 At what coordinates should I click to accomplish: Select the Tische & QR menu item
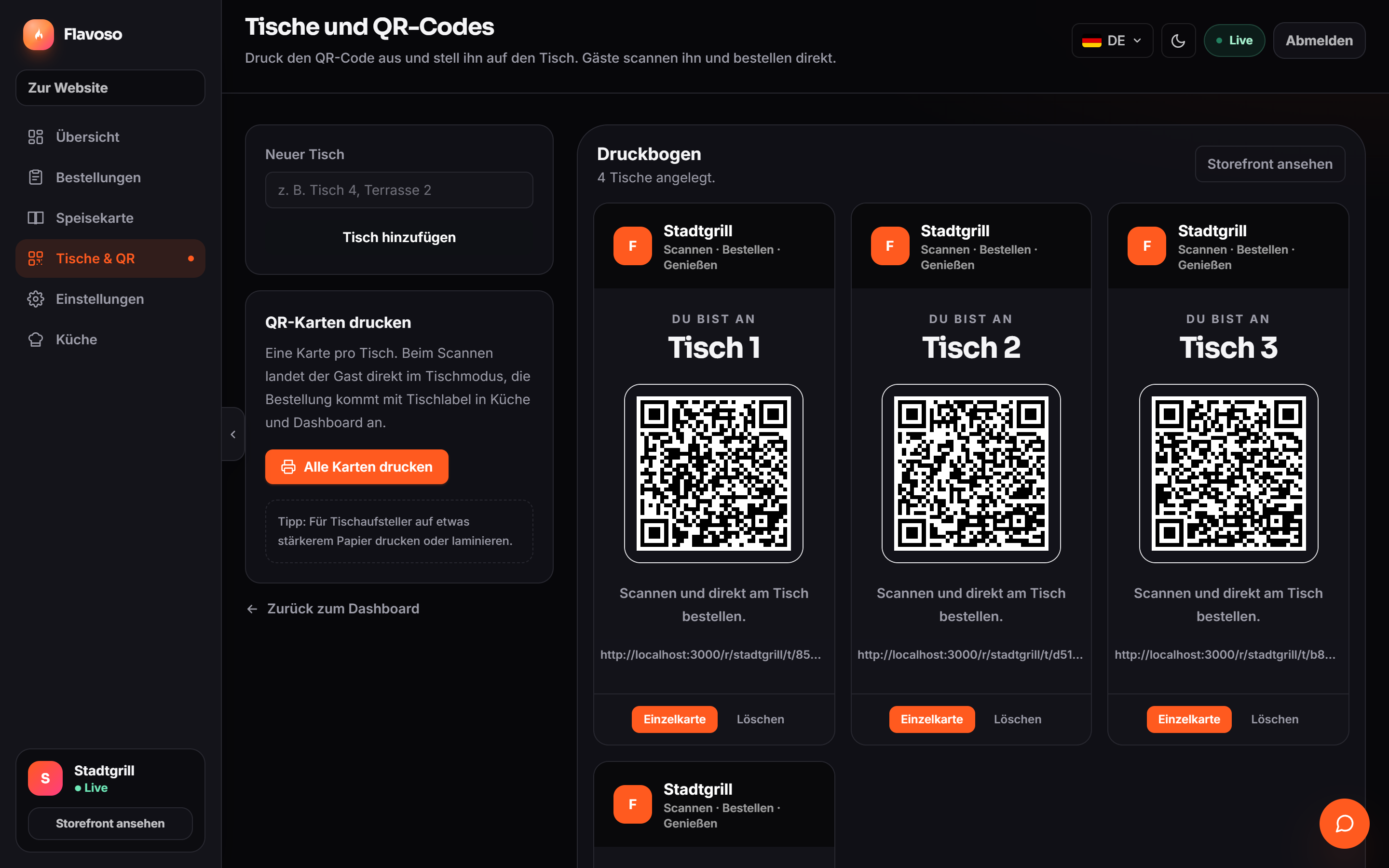(x=110, y=258)
